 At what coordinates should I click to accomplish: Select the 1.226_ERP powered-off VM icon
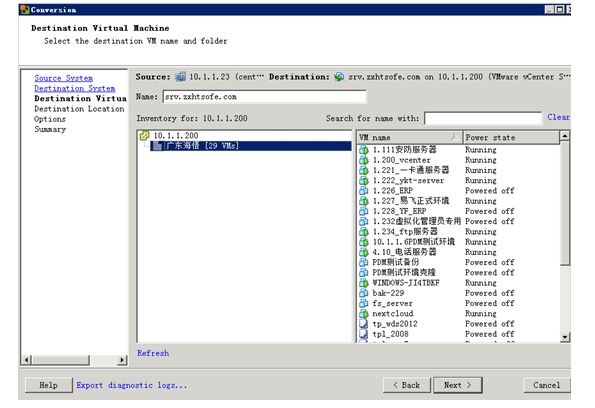[x=364, y=191]
